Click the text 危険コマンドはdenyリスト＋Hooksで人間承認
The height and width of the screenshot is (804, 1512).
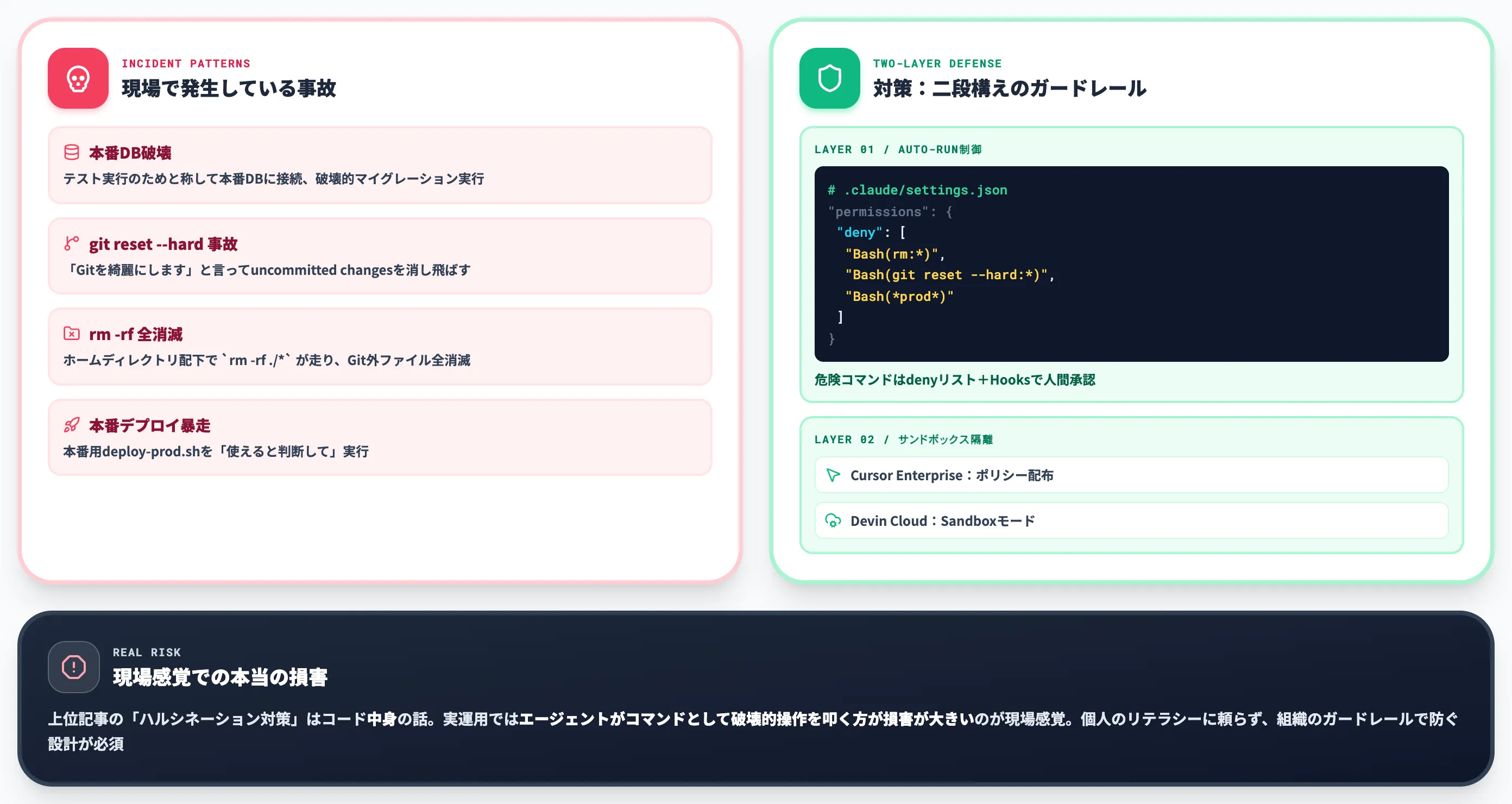coord(954,380)
